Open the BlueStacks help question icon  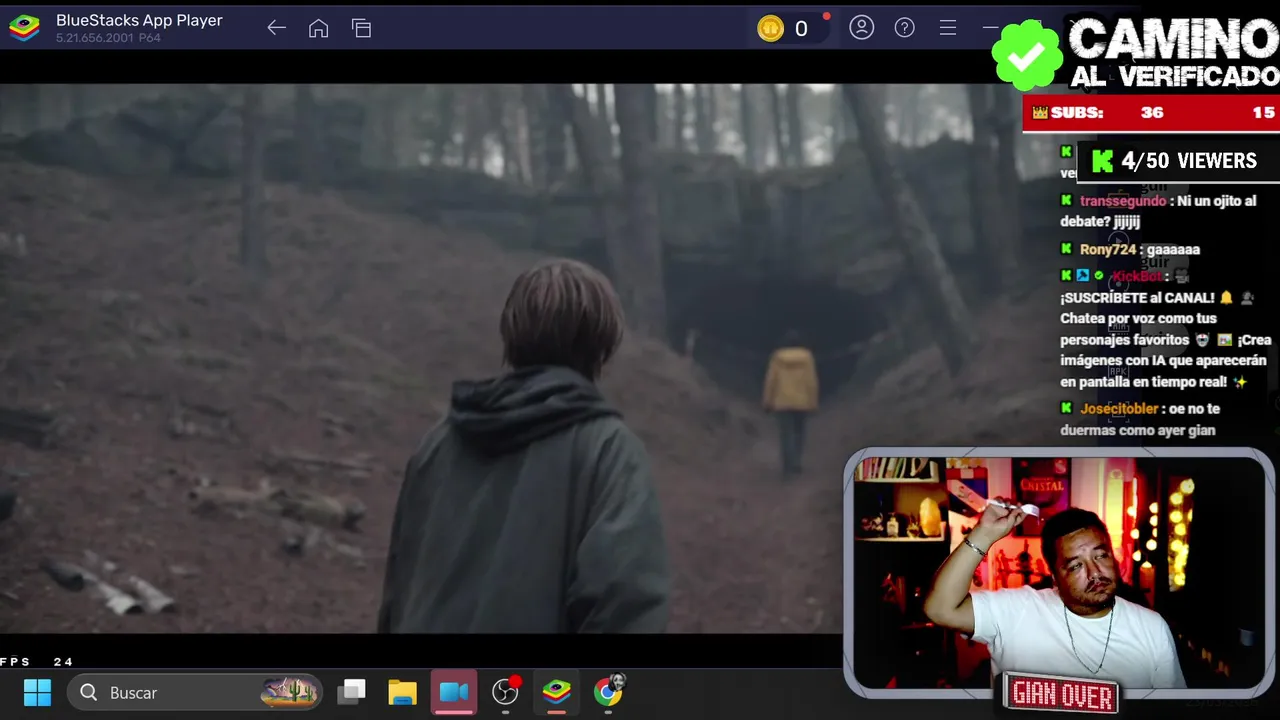(904, 28)
